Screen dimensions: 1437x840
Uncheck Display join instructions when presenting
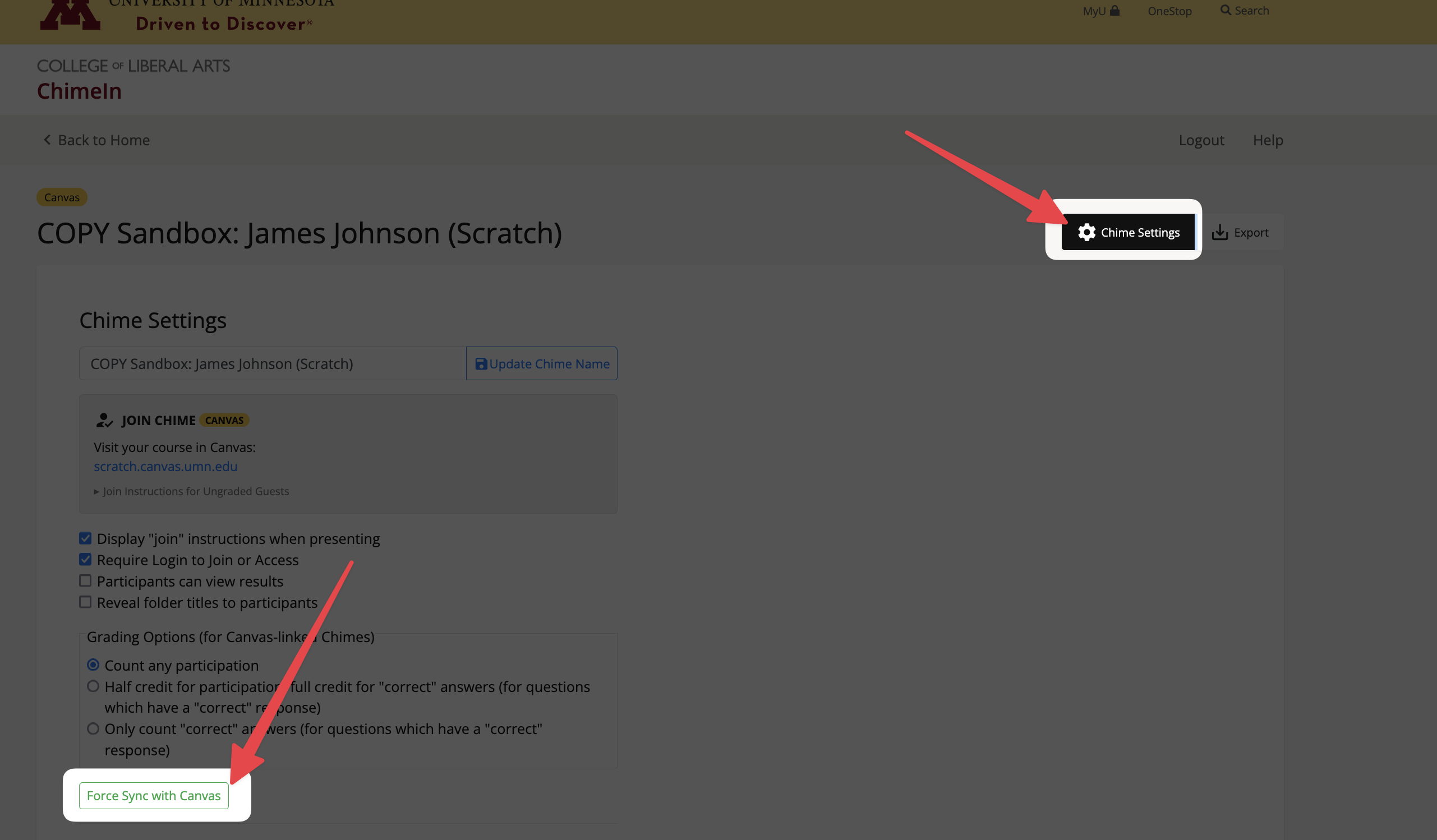pos(85,538)
